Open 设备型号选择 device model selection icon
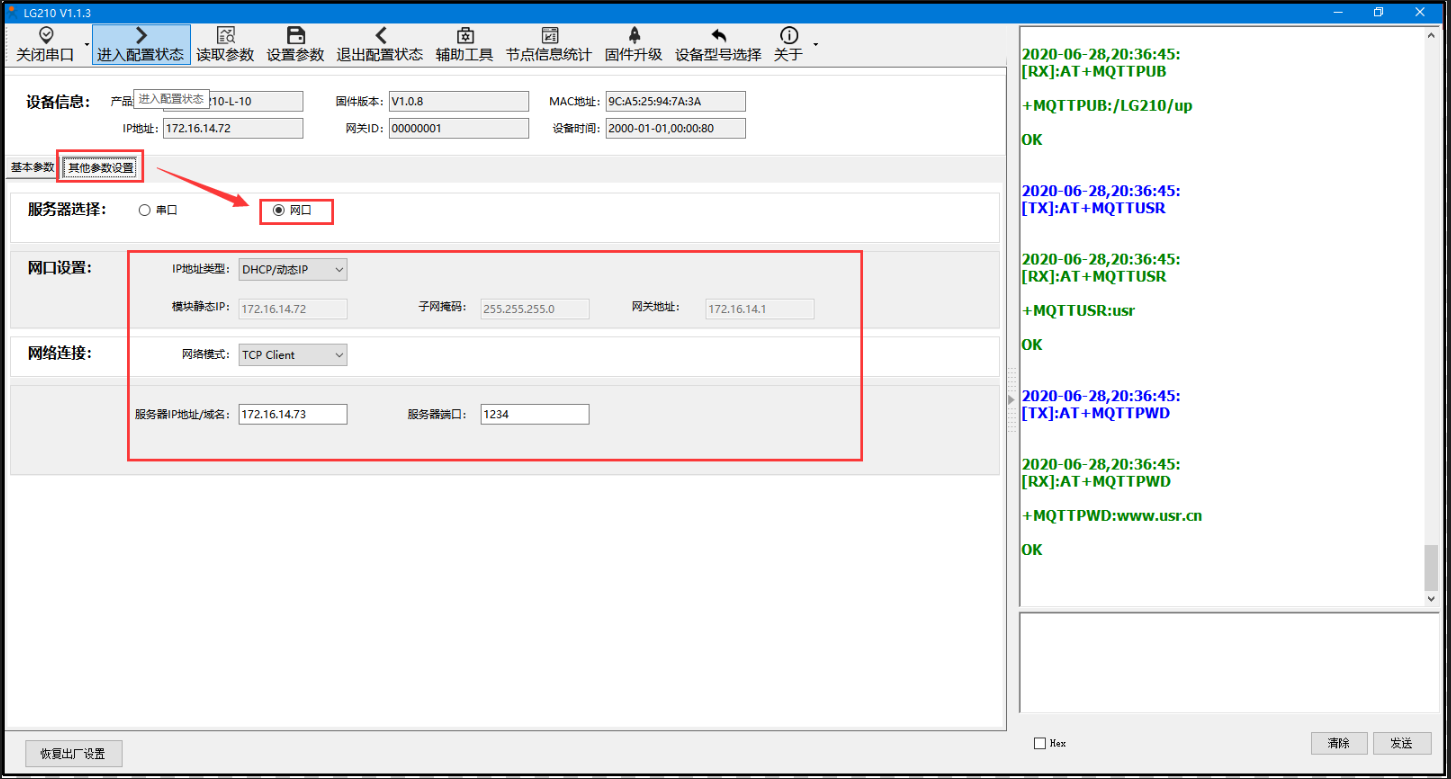 [717, 36]
